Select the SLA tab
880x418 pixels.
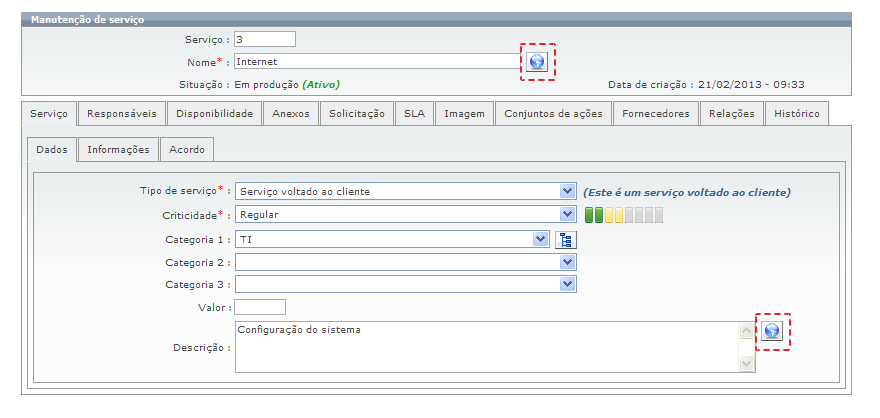pyautogui.click(x=414, y=114)
